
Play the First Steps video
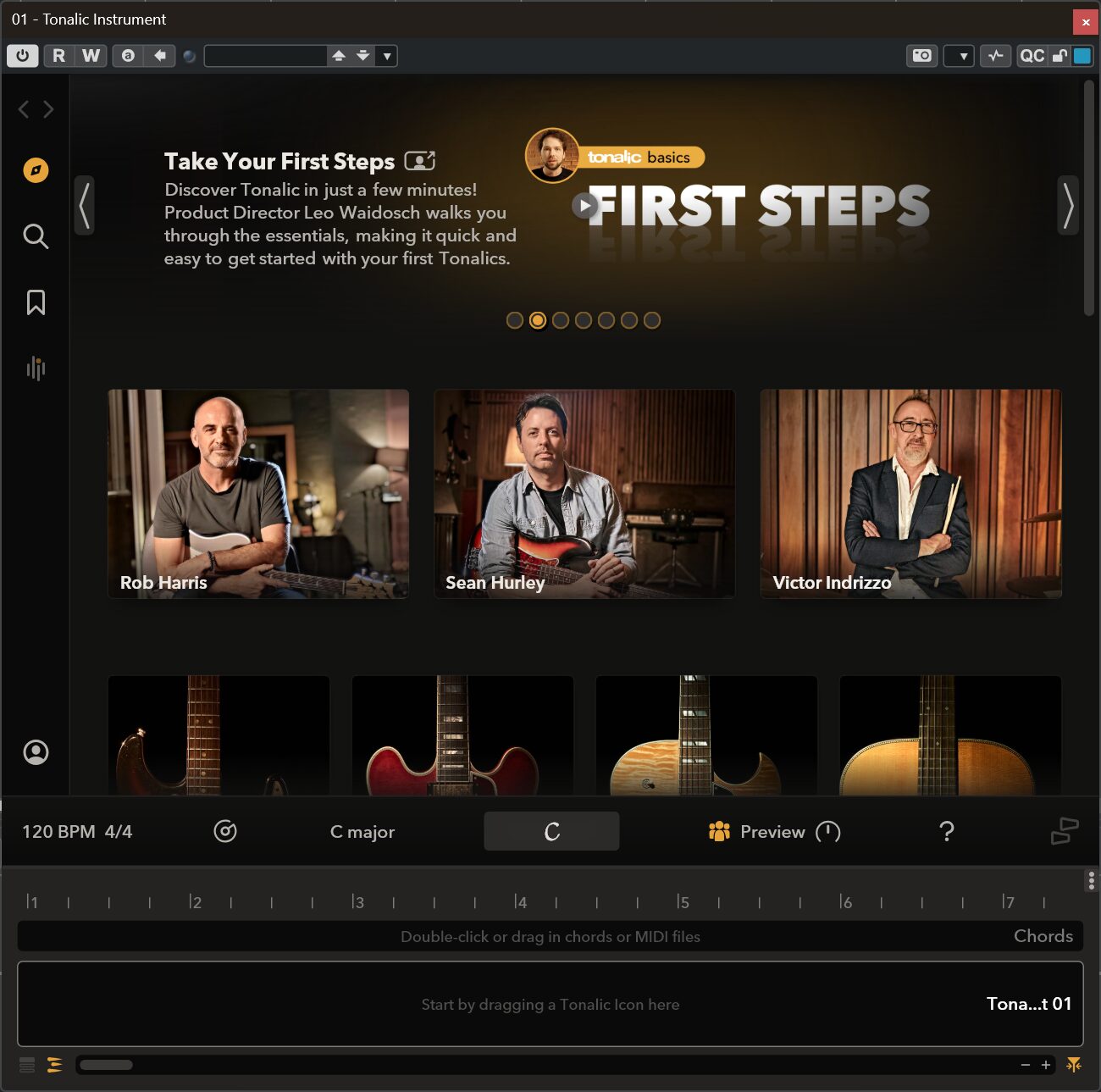pyautogui.click(x=584, y=205)
